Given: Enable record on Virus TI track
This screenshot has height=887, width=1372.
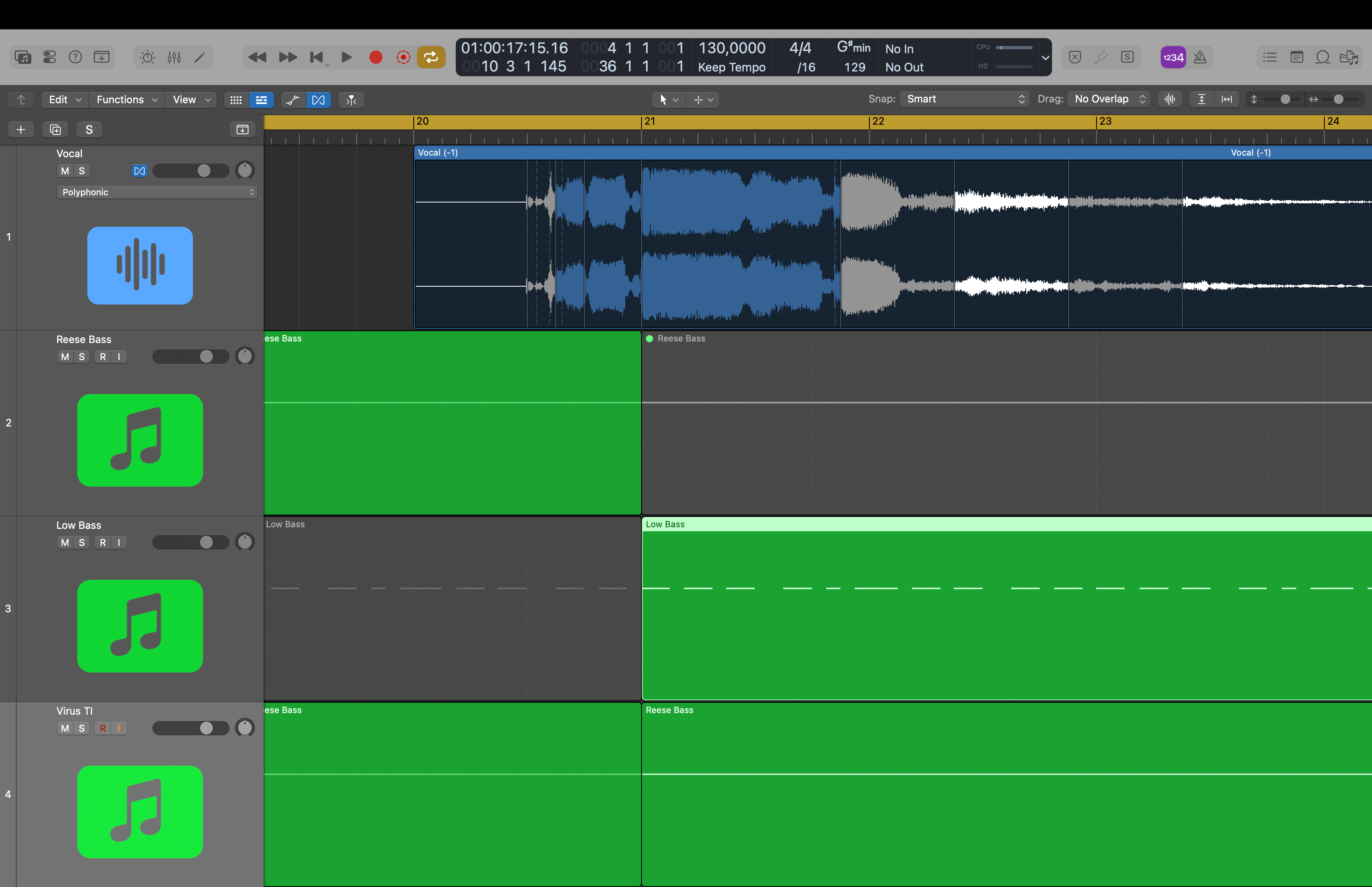Looking at the screenshot, I should pyautogui.click(x=102, y=728).
